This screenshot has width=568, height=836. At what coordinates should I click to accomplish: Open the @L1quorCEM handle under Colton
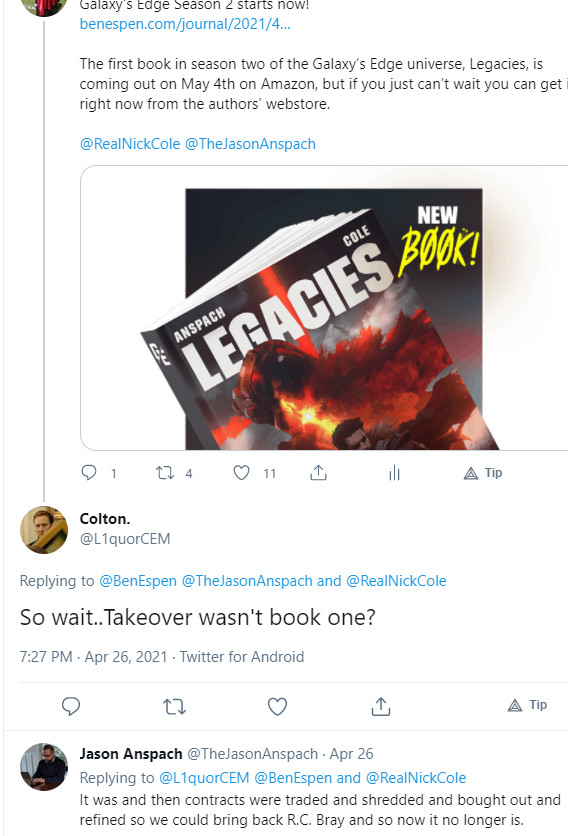point(125,539)
